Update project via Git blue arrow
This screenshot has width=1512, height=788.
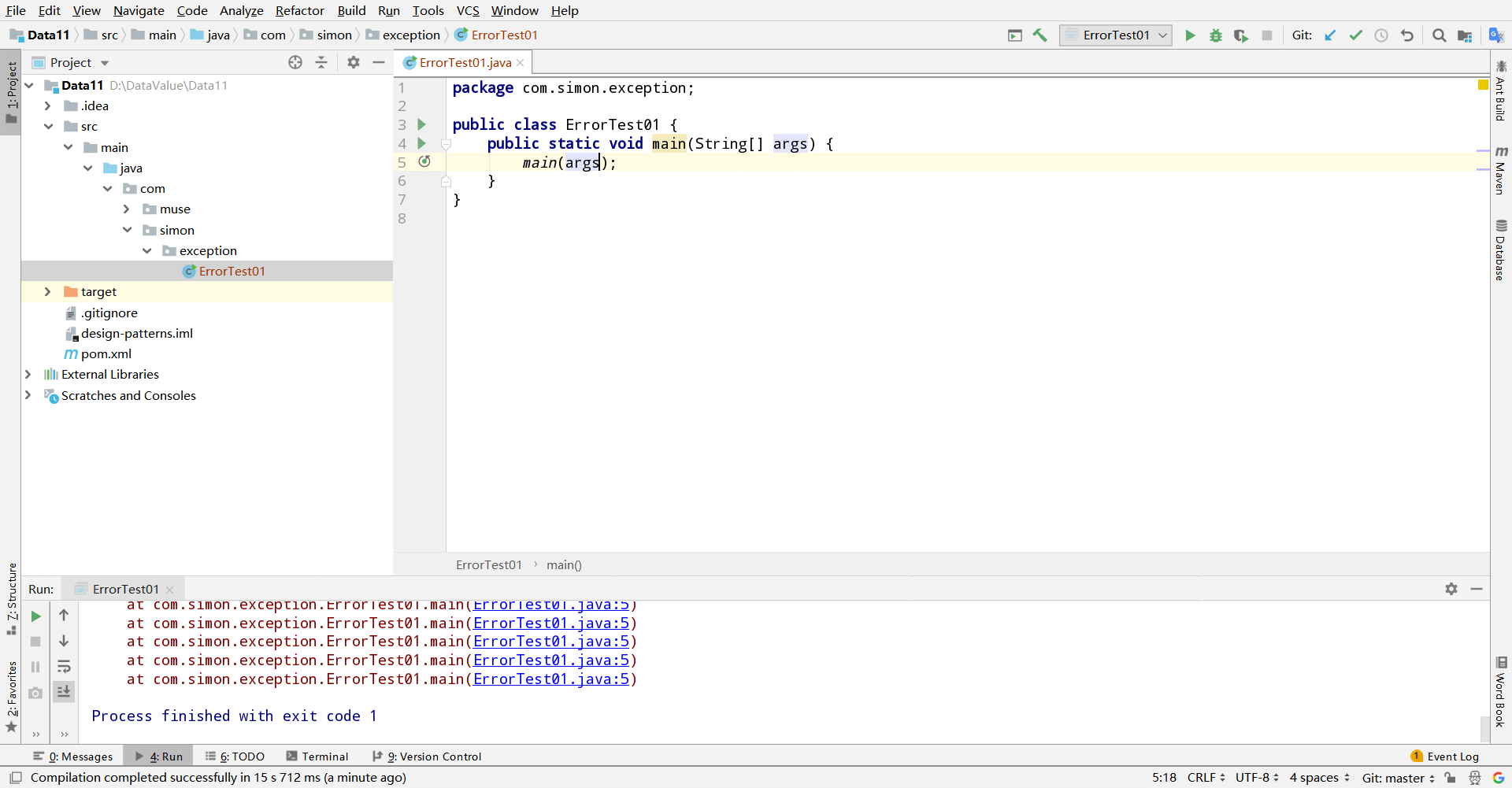(x=1330, y=35)
